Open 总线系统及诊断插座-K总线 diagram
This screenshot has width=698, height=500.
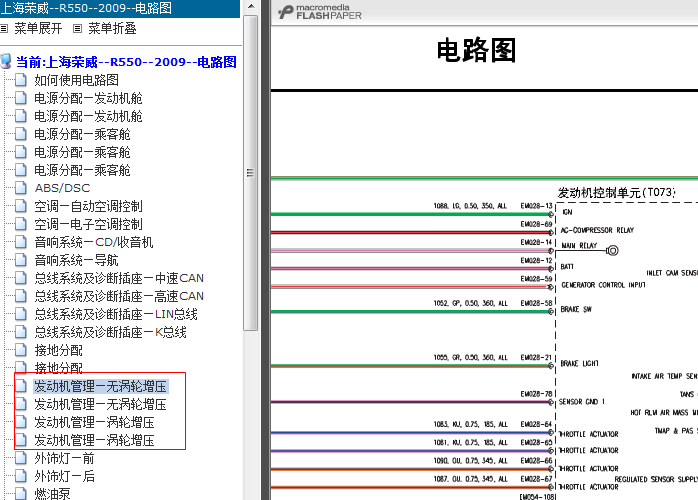point(110,332)
